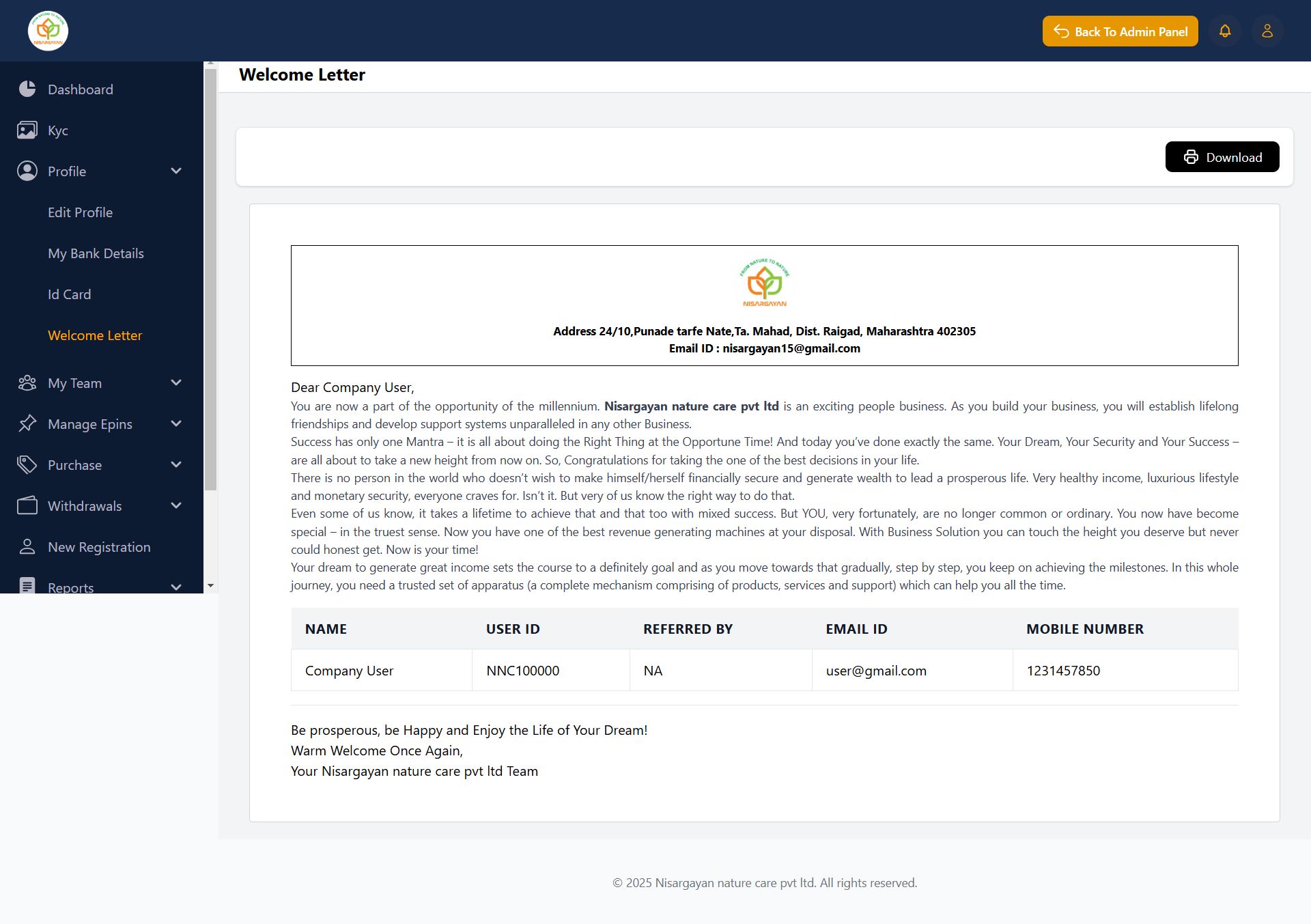1311x924 pixels.
Task: Click the back arrow icon on Admin Panel button
Action: (x=1061, y=31)
